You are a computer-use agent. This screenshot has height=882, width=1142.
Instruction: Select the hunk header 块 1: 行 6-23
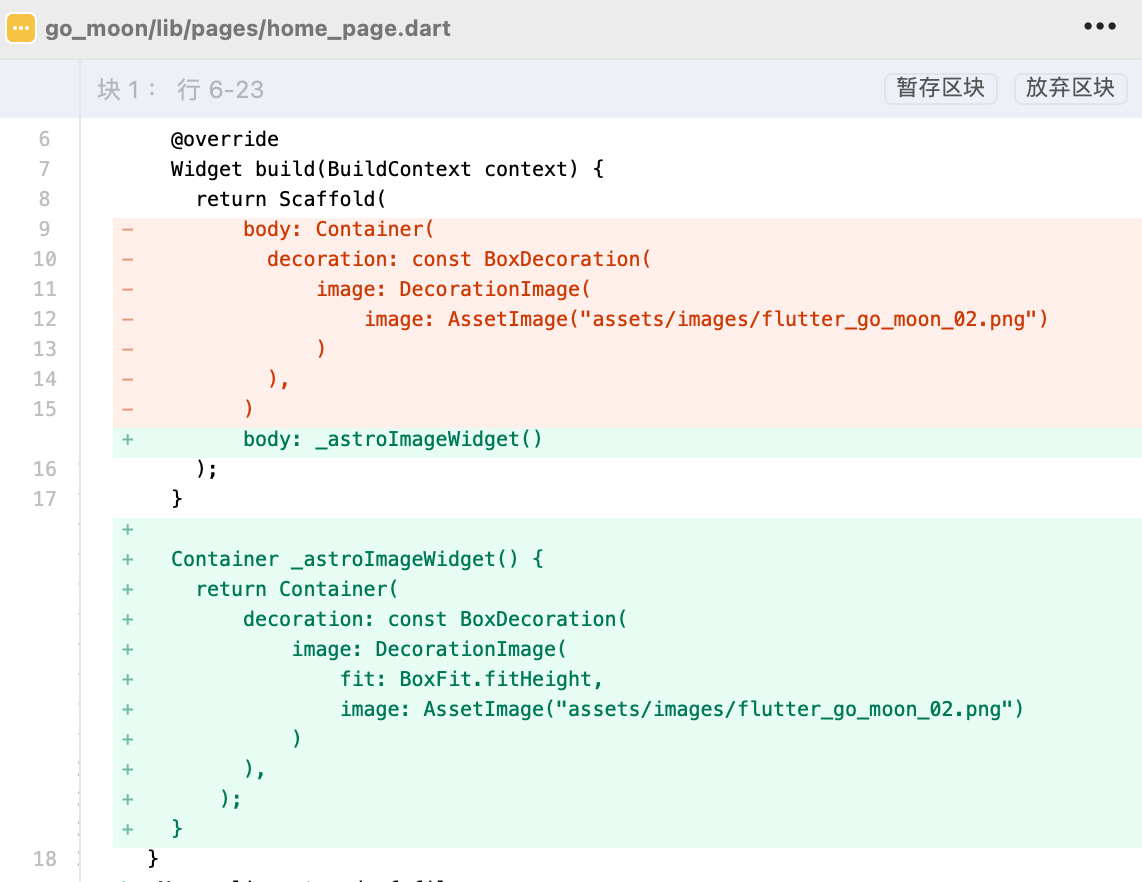[181, 90]
